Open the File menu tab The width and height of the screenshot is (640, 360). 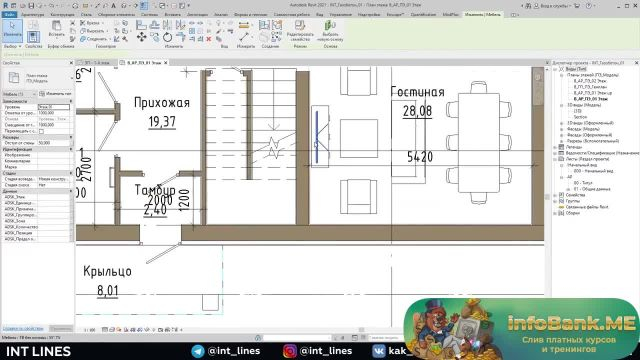click(x=9, y=14)
